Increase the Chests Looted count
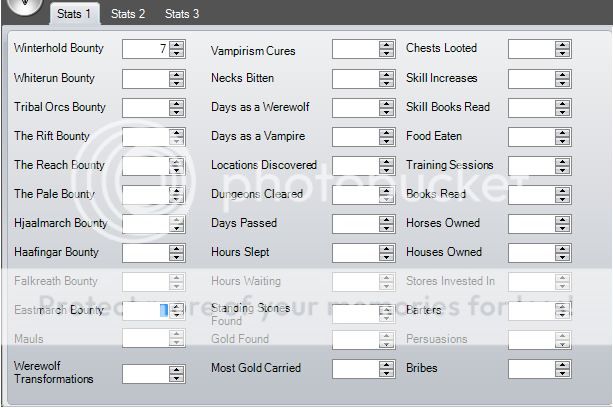Image resolution: width=613 pixels, height=408 pixels. [x=563, y=45]
